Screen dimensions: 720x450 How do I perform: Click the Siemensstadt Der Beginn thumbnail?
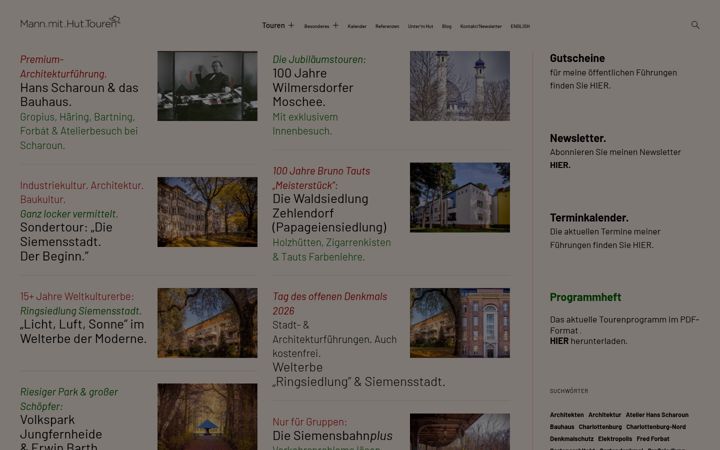click(207, 212)
